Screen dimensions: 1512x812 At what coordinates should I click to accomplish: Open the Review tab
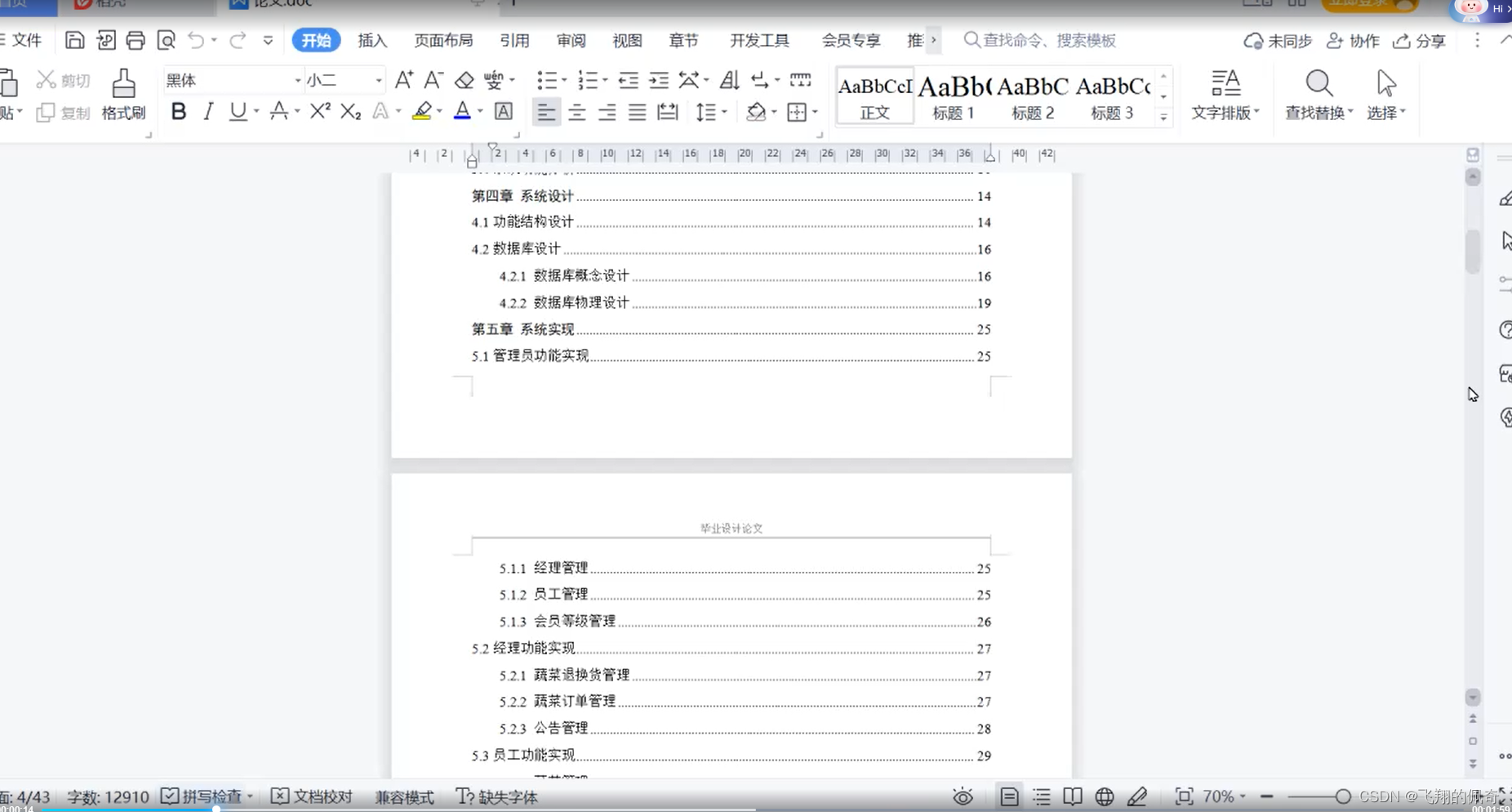571,40
